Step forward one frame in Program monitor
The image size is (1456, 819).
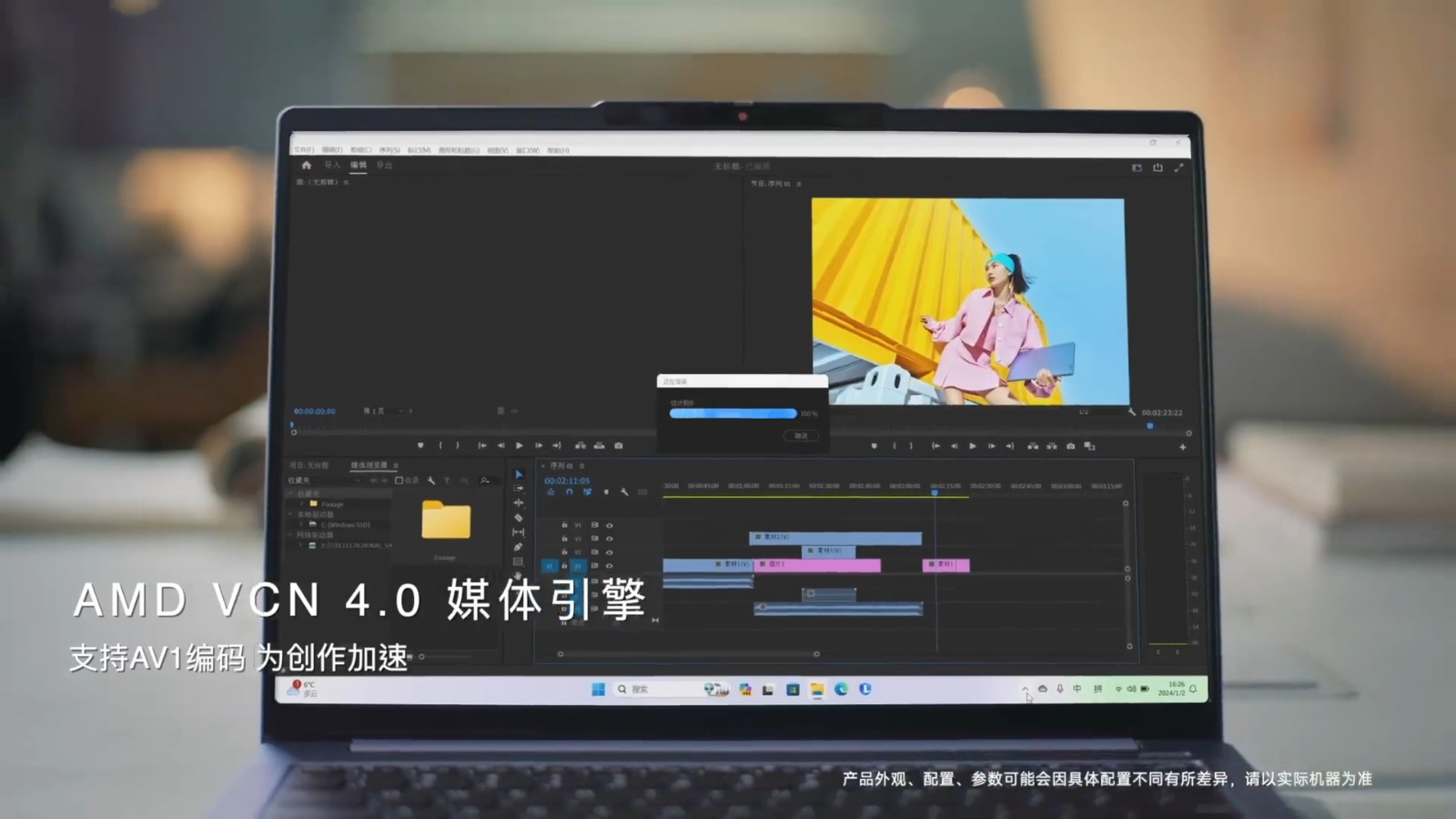pyautogui.click(x=991, y=446)
